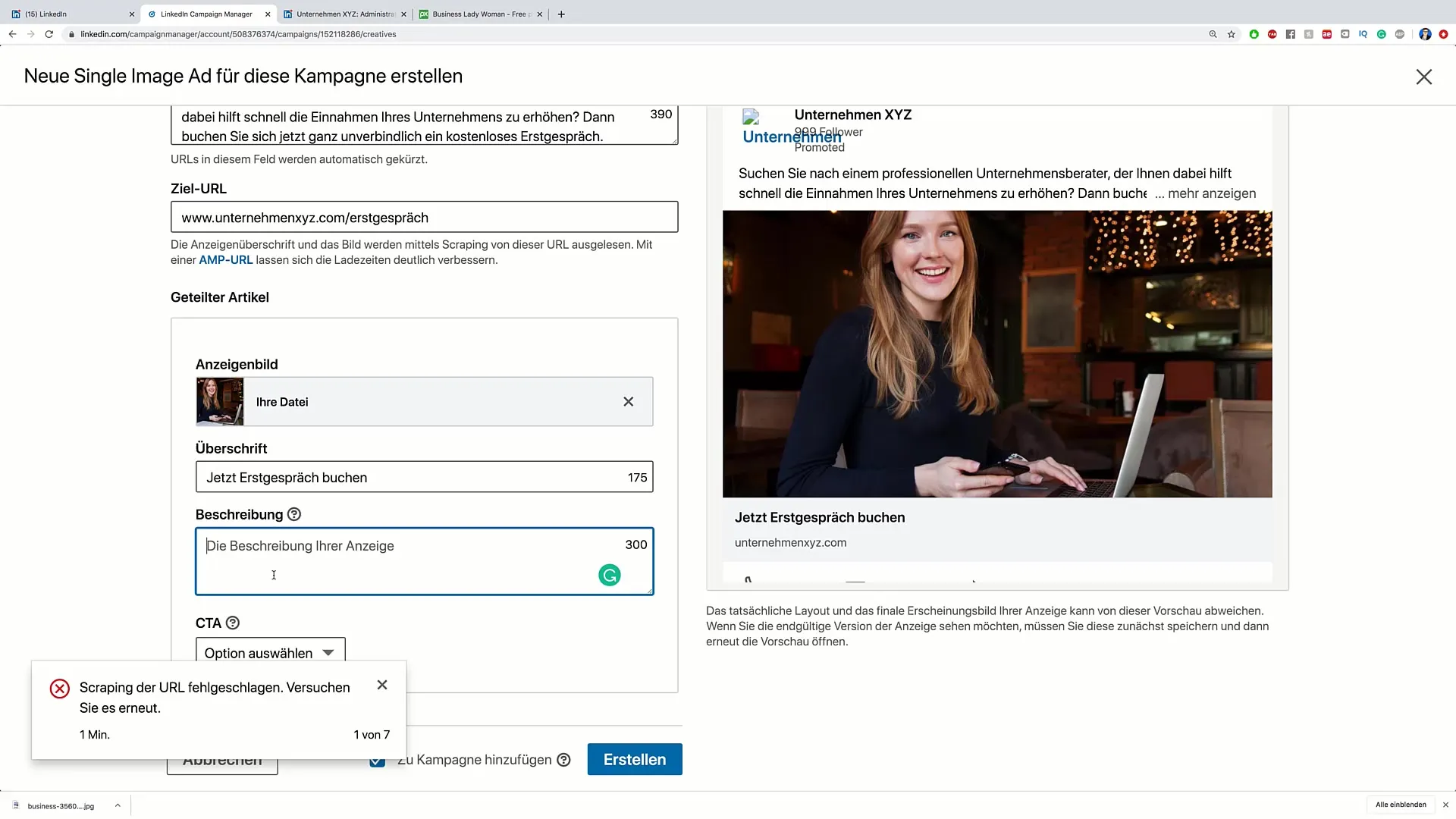The height and width of the screenshot is (819, 1456).
Task: Open the CTA help question mark icon
Action: pos(233,623)
